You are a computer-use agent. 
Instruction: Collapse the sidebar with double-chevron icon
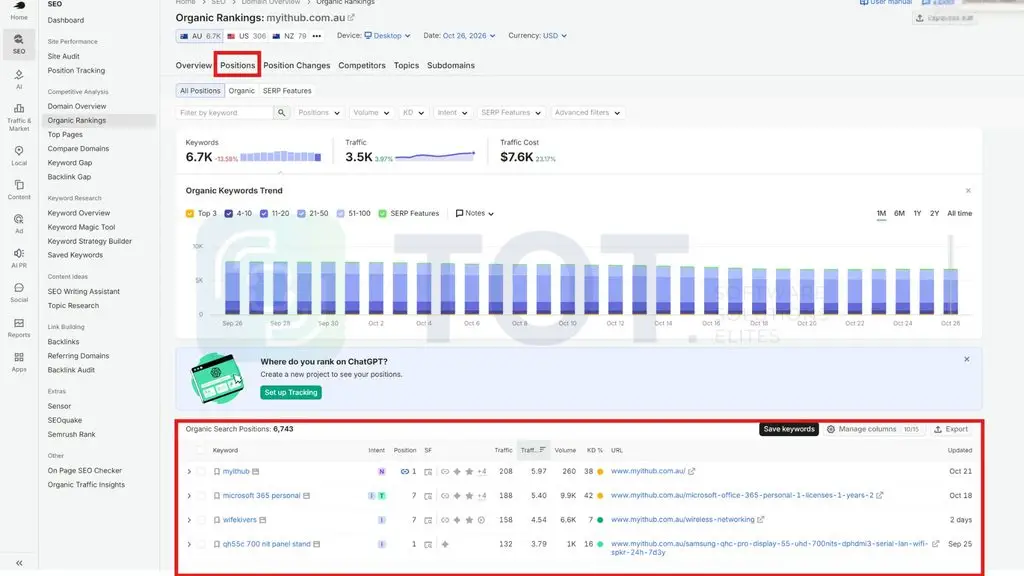(x=19, y=563)
